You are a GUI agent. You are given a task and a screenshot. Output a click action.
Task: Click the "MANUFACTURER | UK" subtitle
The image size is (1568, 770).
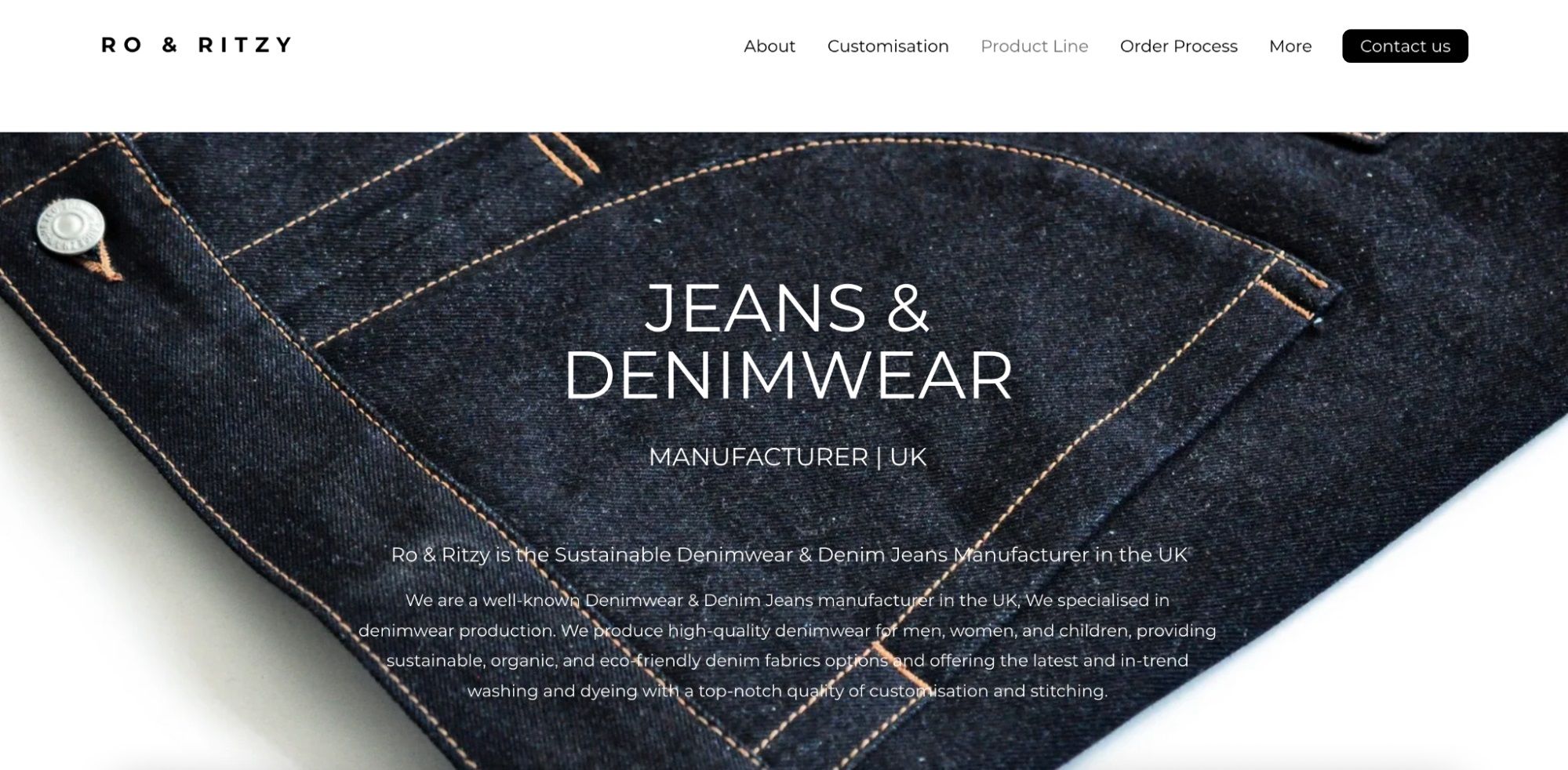click(x=788, y=456)
